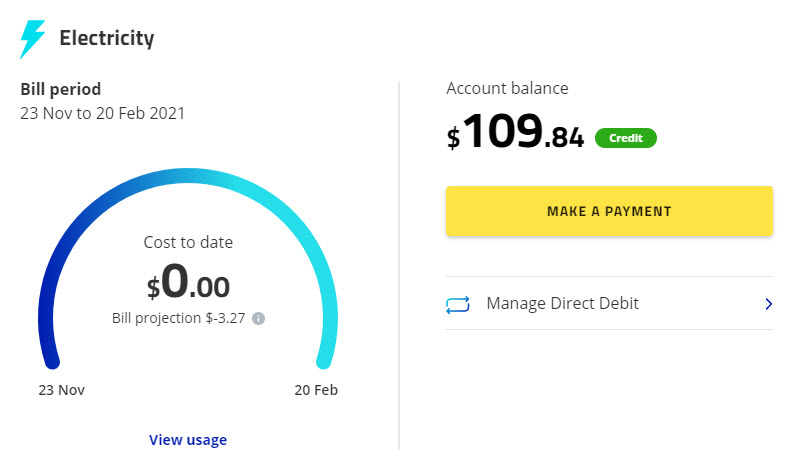Image resolution: width=787 pixels, height=459 pixels.
Task: Click the Account balance label
Action: (507, 88)
